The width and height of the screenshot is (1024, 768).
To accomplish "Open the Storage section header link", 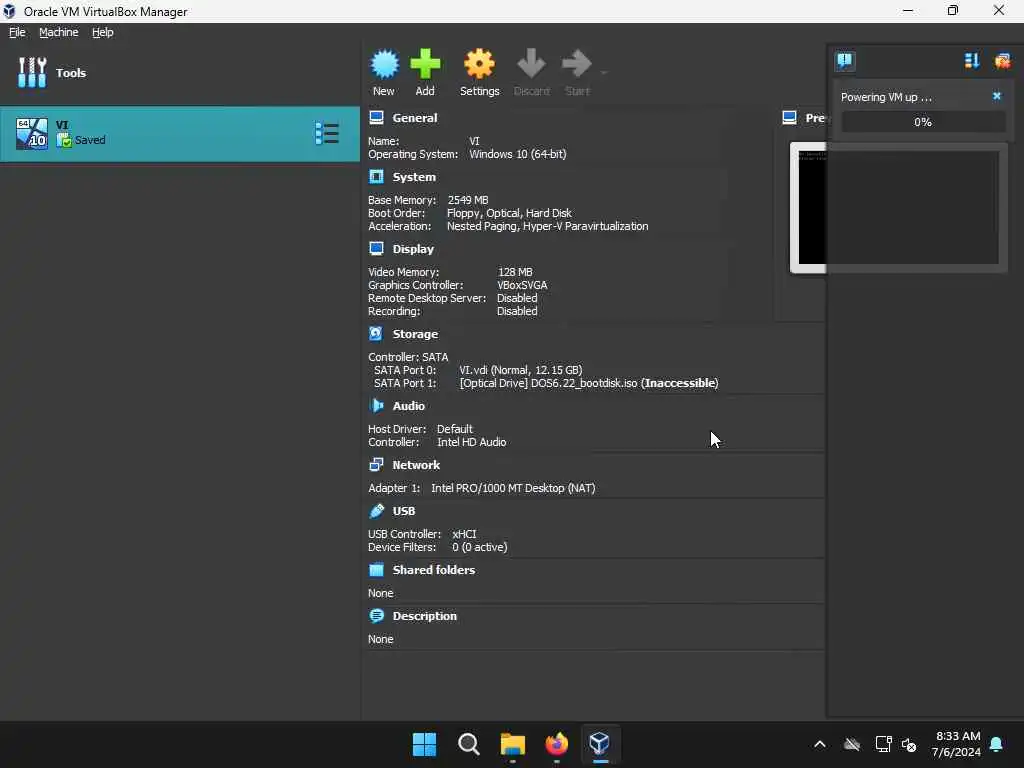I will click(x=415, y=334).
